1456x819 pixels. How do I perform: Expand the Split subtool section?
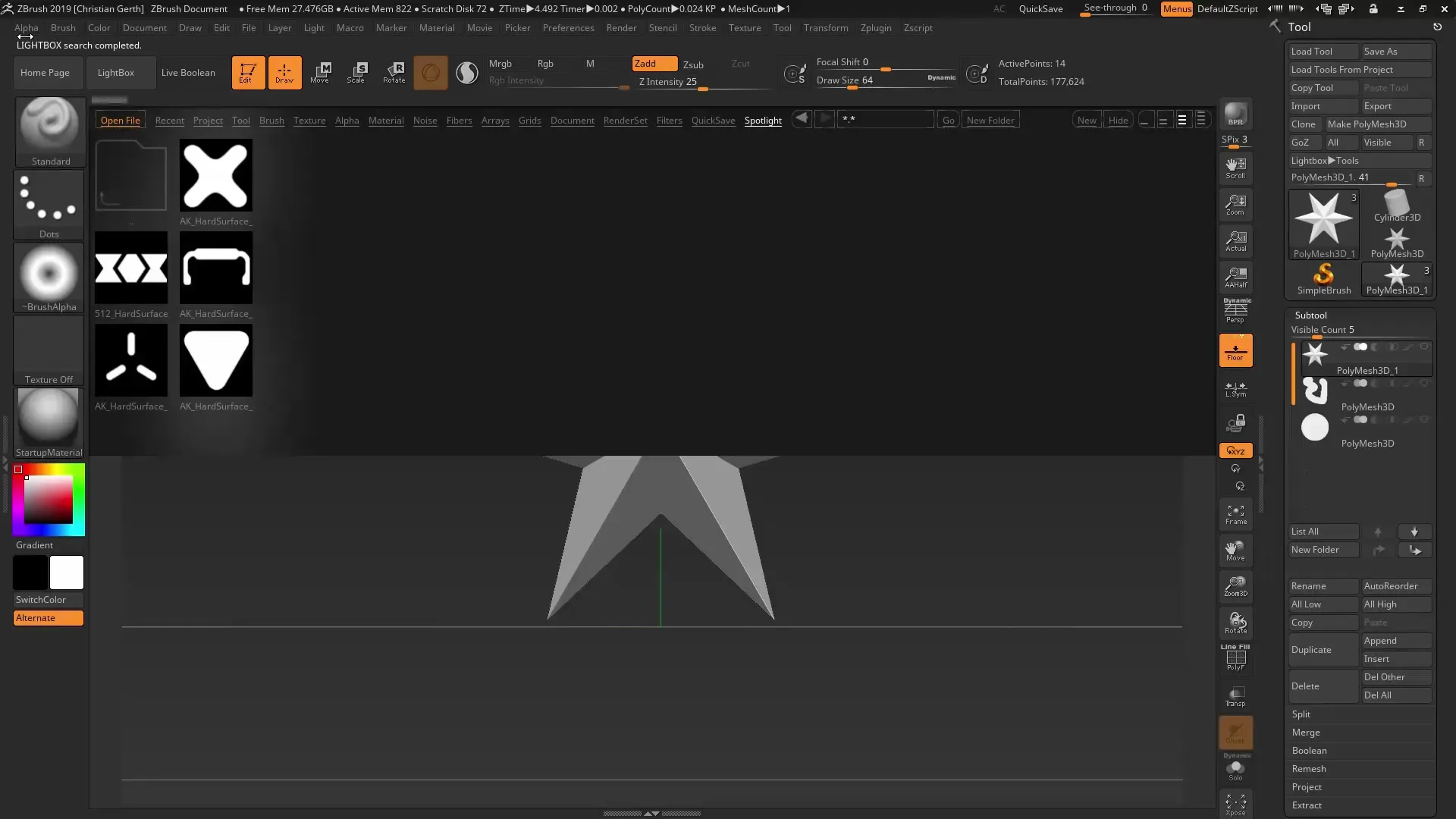[x=1301, y=714]
